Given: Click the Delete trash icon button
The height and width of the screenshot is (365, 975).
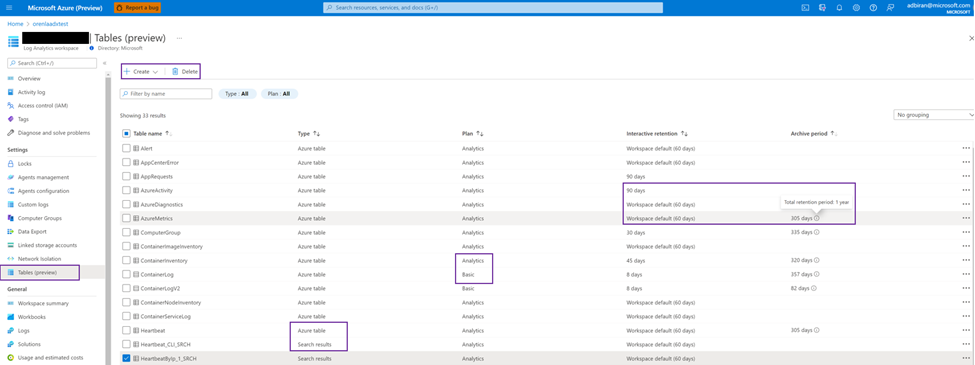Looking at the screenshot, I should (185, 72).
